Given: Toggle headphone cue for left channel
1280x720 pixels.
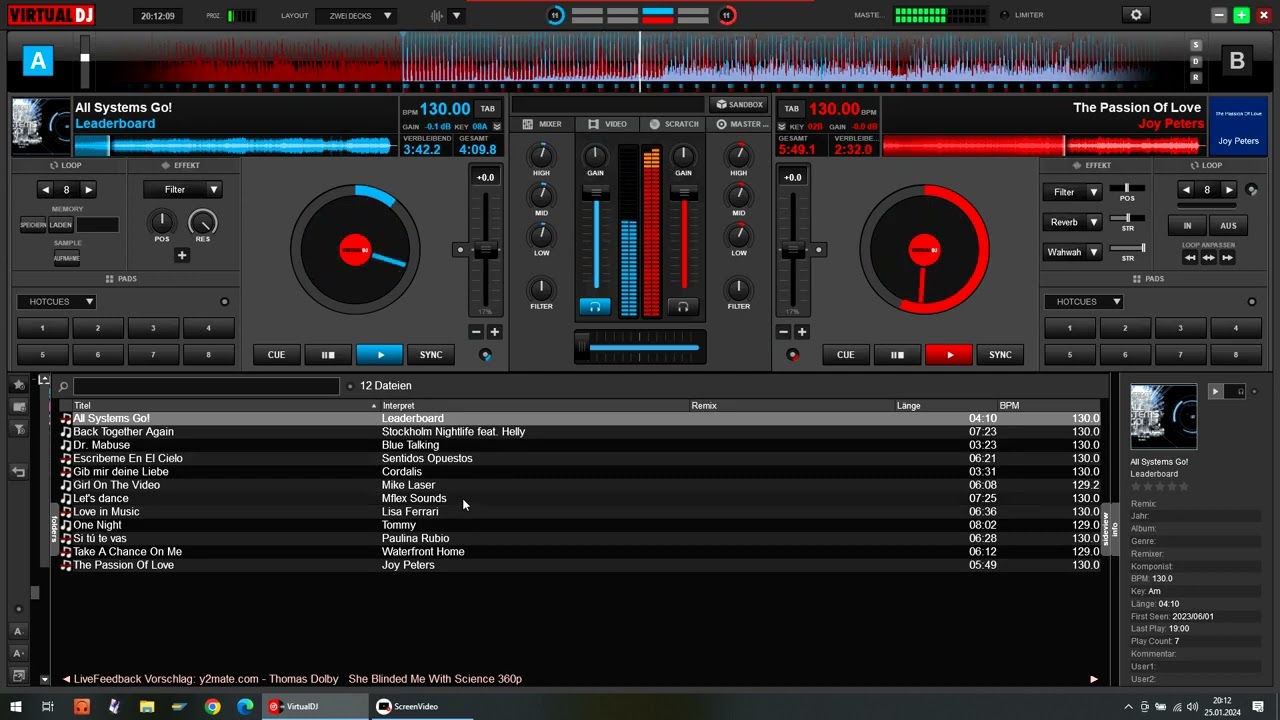Looking at the screenshot, I should 595,307.
